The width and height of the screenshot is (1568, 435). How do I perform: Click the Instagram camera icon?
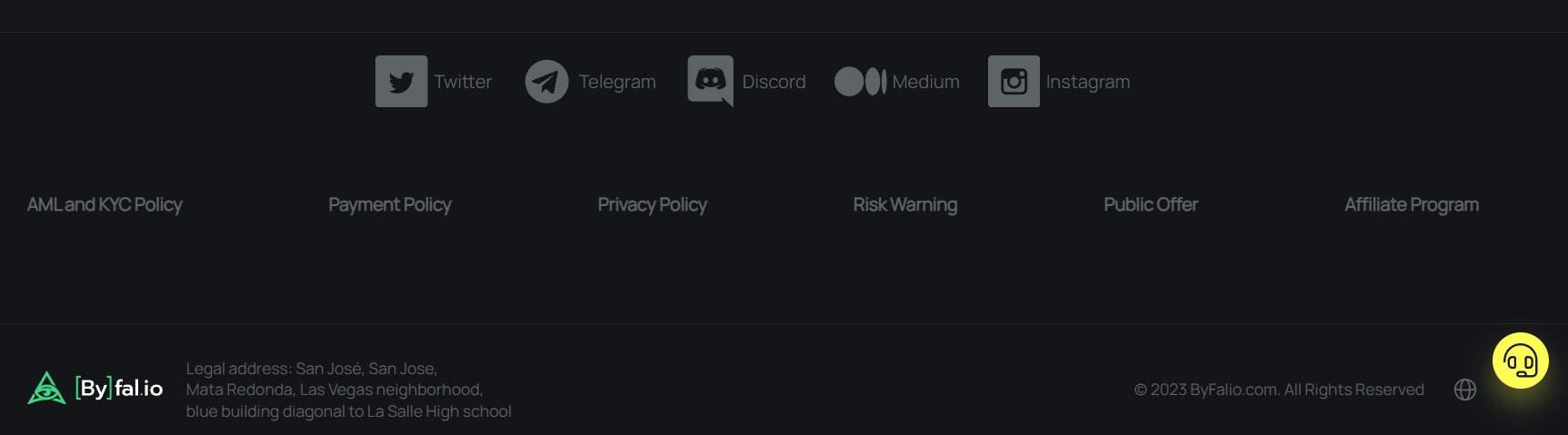pos(1014,82)
